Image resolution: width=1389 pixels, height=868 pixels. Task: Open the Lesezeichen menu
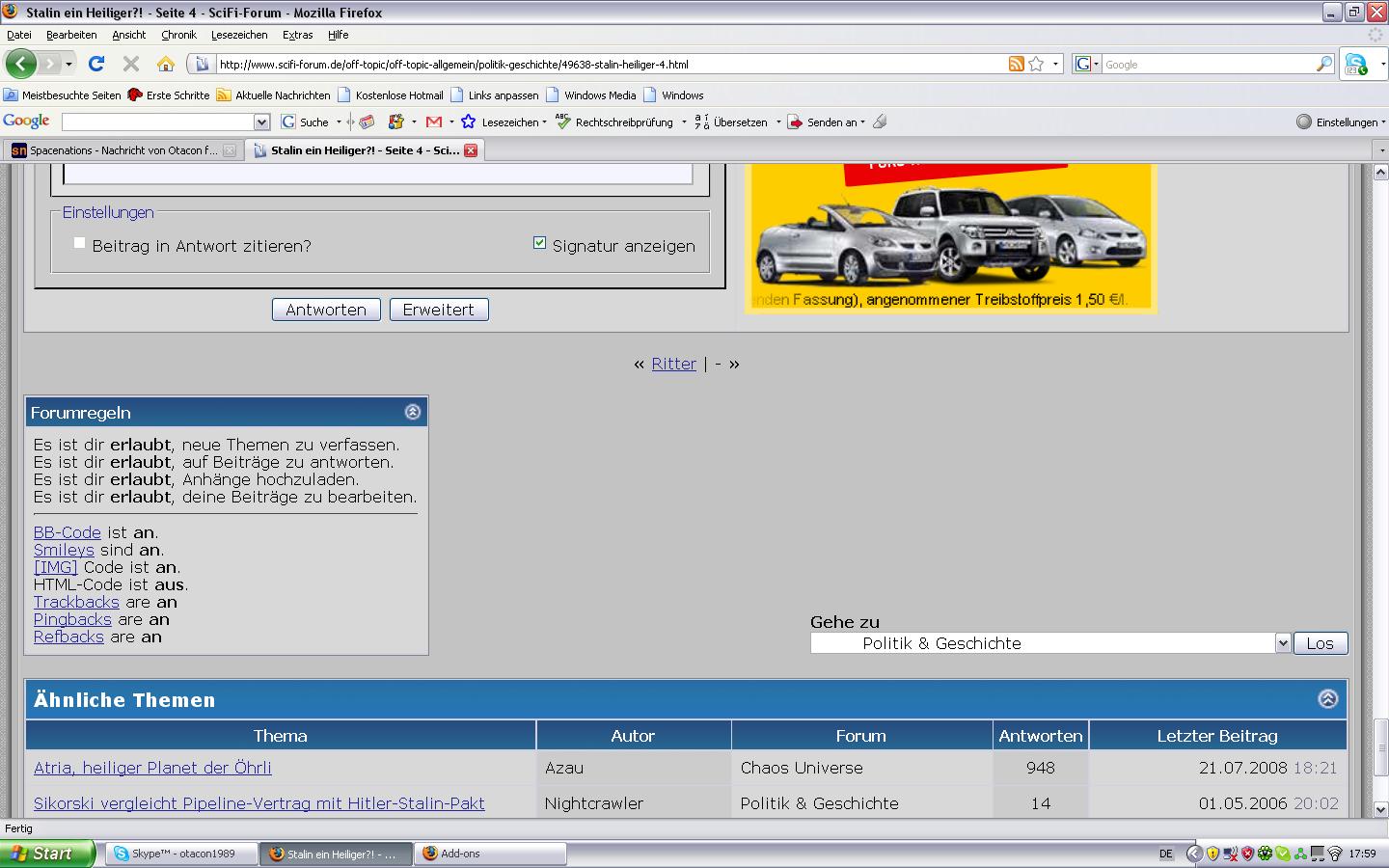coord(239,35)
